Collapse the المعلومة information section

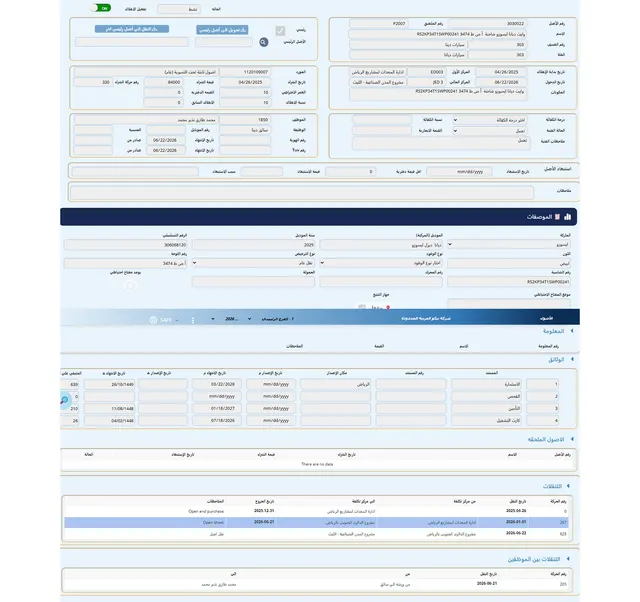click(572, 331)
